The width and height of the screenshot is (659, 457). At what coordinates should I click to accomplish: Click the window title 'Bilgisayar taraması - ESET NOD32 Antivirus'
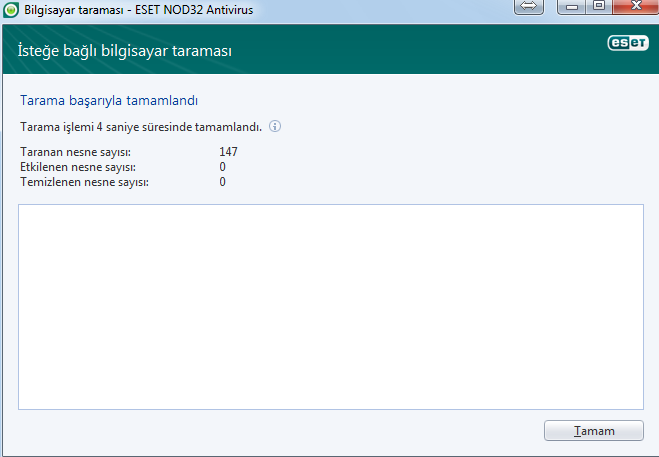[139, 10]
